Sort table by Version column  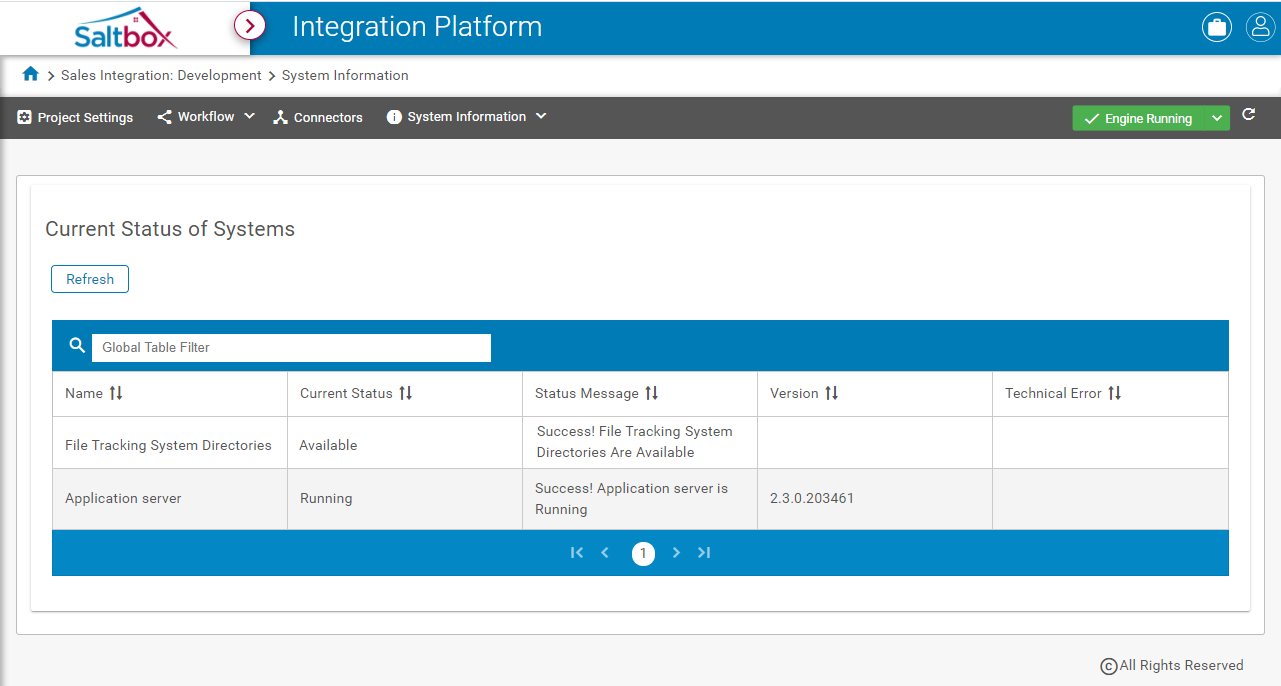pos(832,393)
